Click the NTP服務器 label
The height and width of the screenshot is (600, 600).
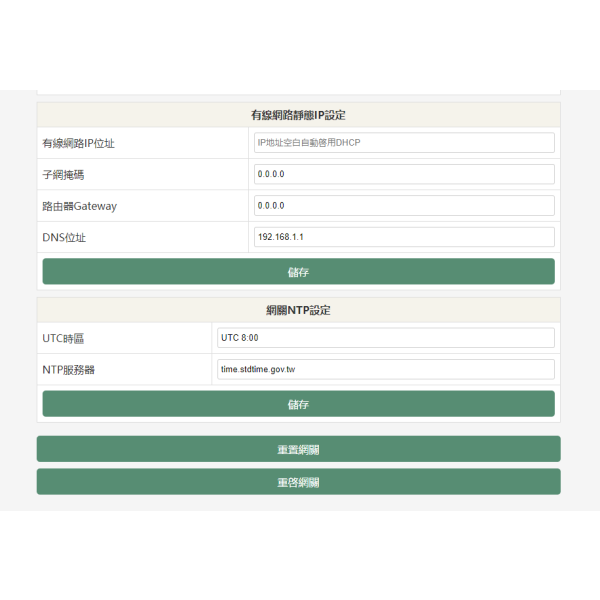pos(68,370)
